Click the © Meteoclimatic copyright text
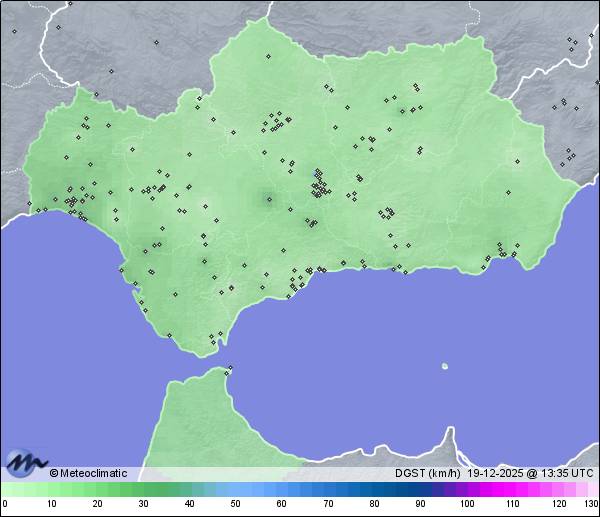This screenshot has width=600, height=517. 88,473
